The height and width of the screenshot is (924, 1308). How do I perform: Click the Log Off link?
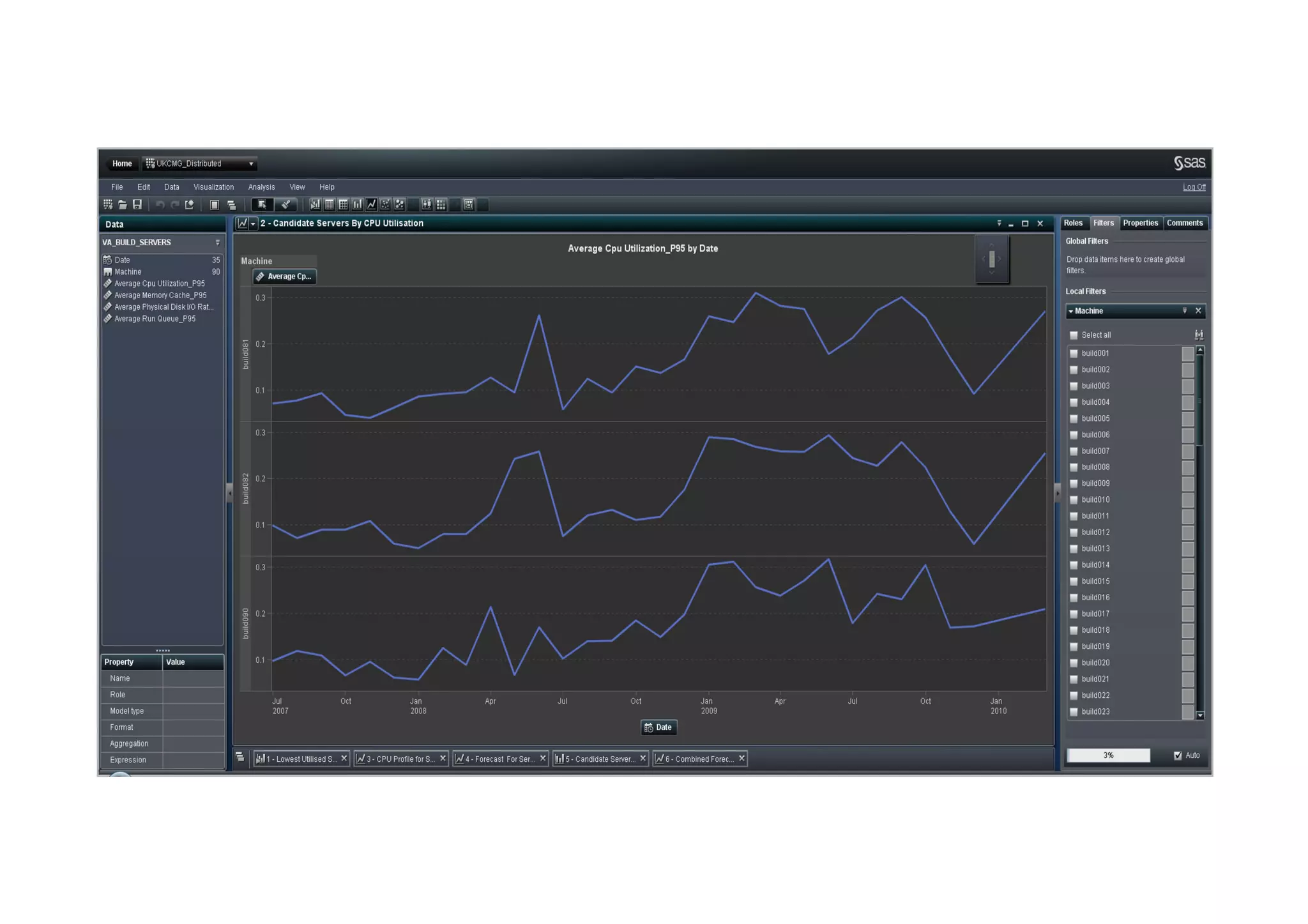[1194, 187]
